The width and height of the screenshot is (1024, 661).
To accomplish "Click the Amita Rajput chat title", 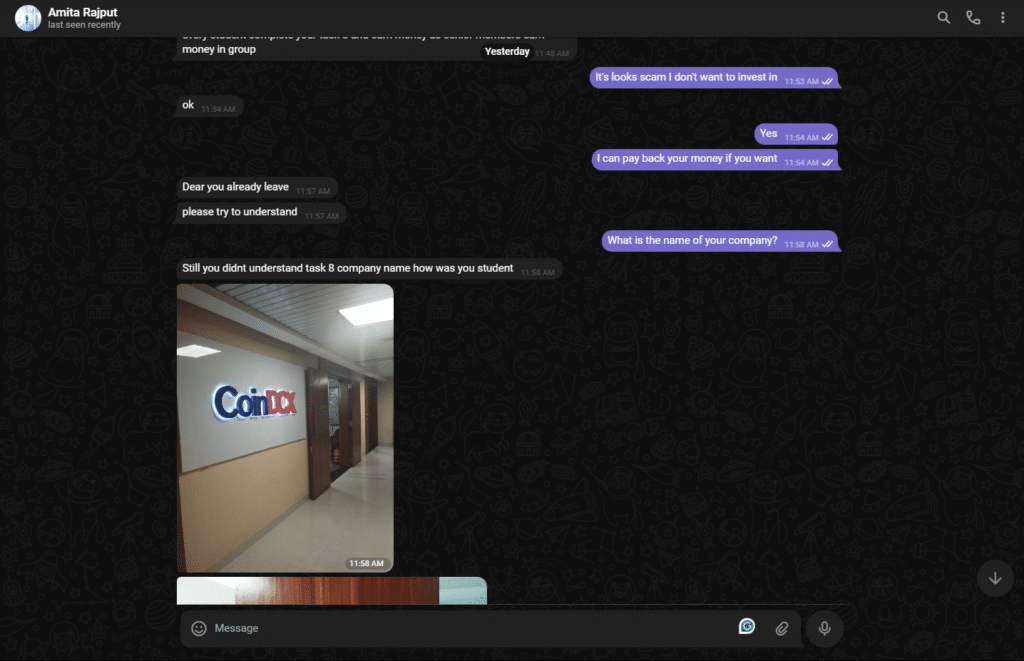I will pyautogui.click(x=82, y=12).
